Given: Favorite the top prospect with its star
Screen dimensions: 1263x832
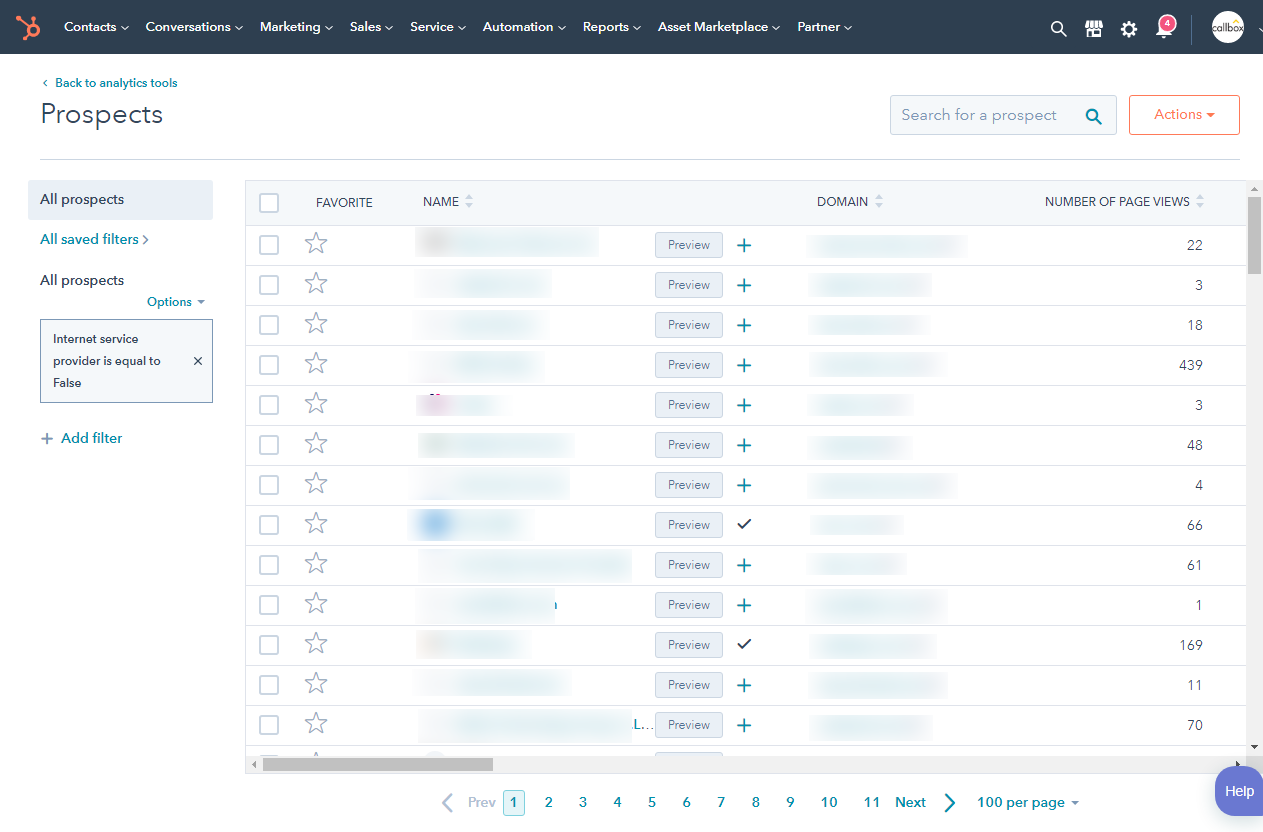Looking at the screenshot, I should 316,243.
